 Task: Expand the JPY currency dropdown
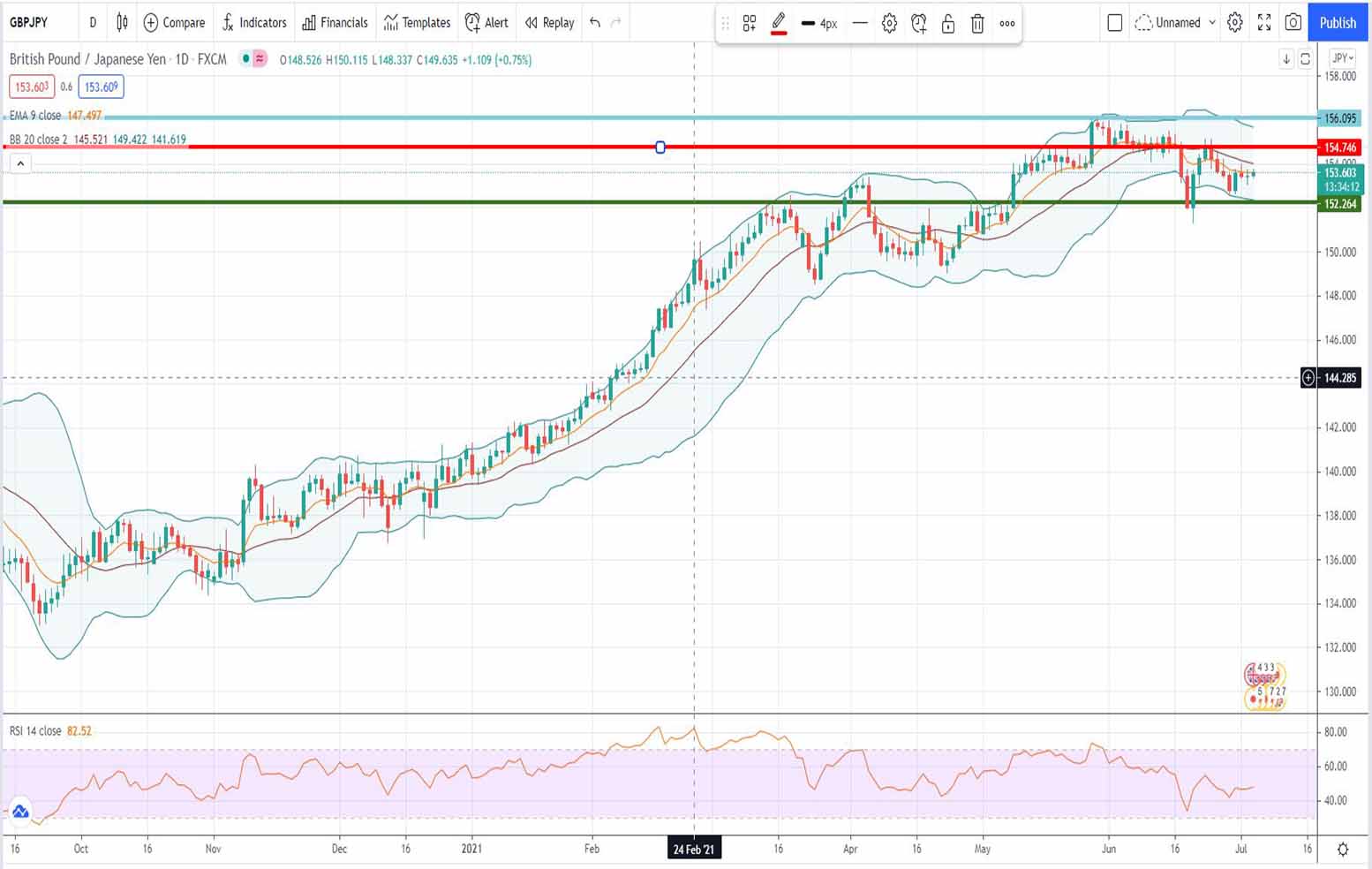(1342, 58)
